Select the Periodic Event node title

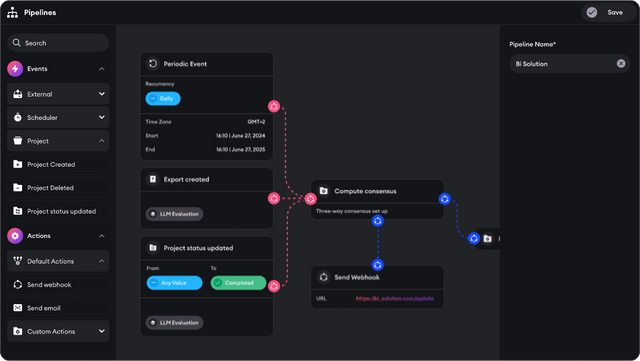185,64
